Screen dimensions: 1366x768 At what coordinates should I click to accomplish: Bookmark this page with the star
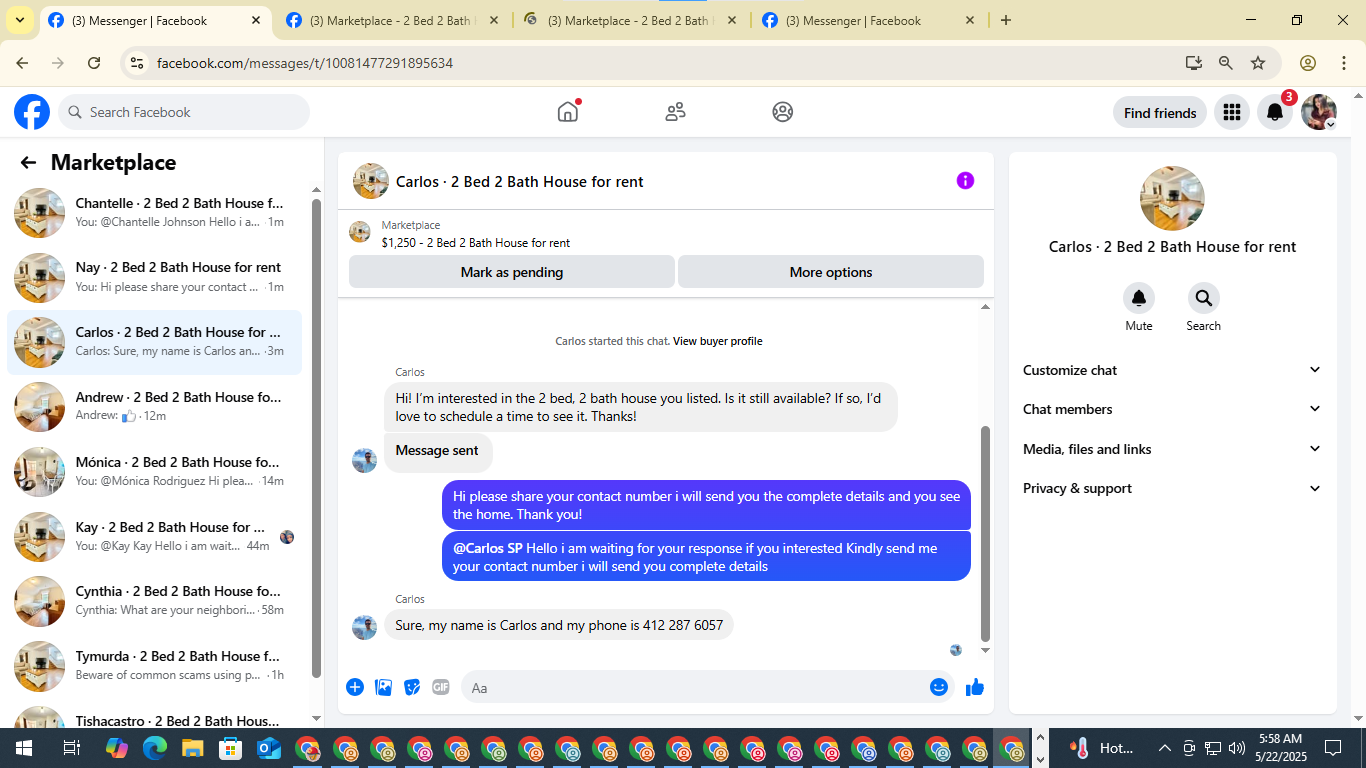point(1258,63)
